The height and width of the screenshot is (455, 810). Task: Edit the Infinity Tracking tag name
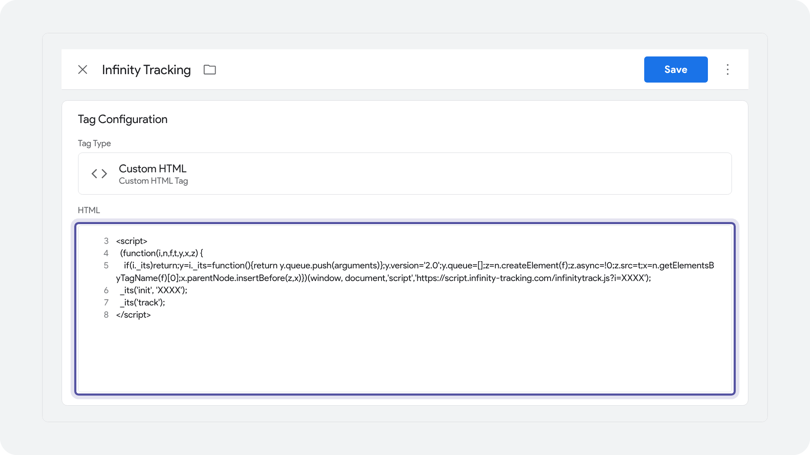[x=146, y=70]
